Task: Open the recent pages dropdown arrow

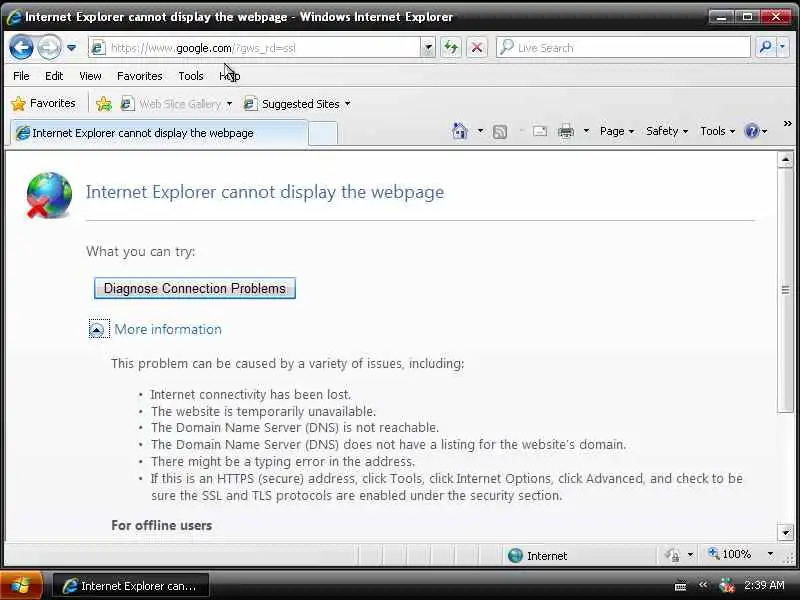Action: pos(71,47)
